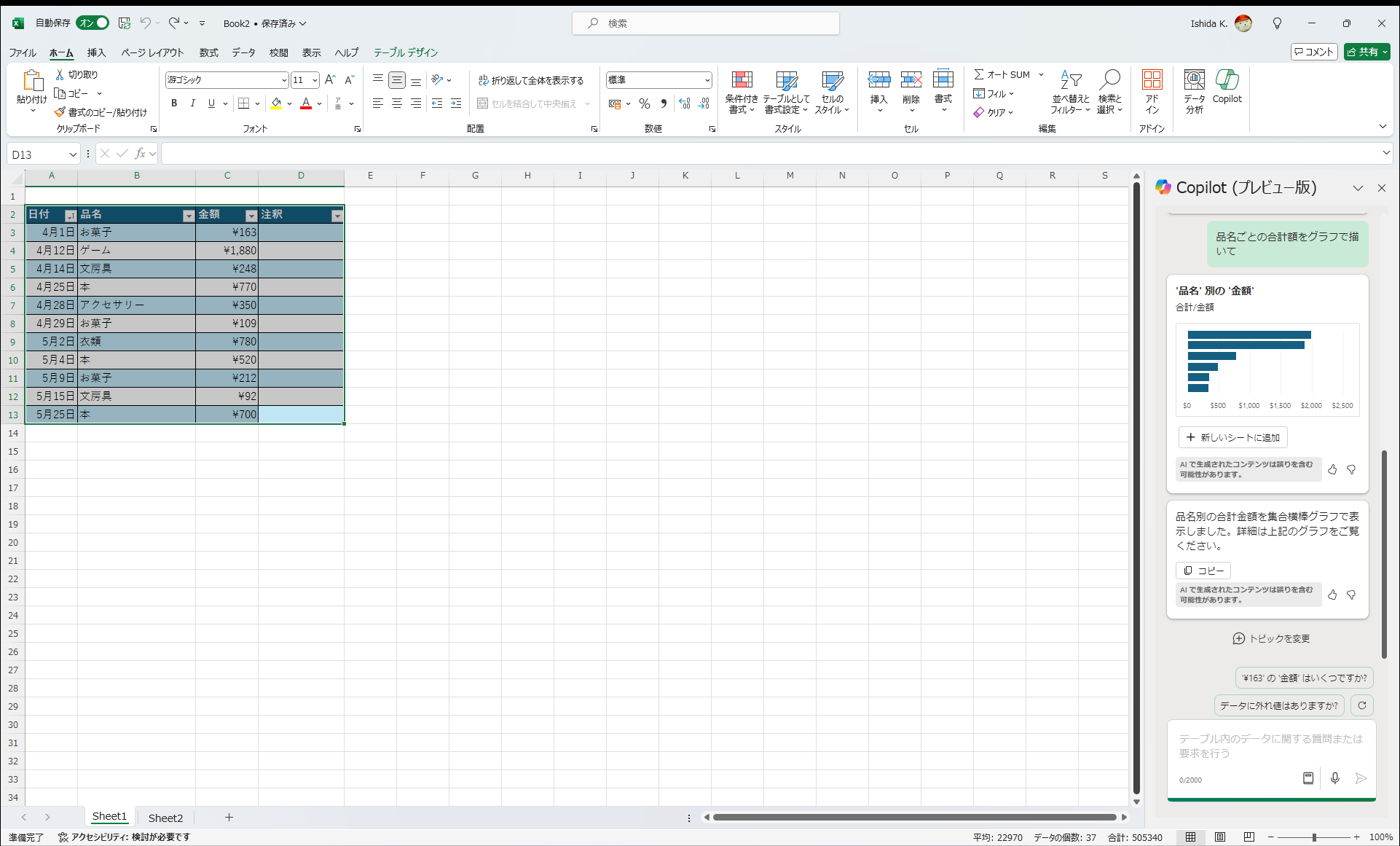Image resolution: width=1400 pixels, height=846 pixels.
Task: Click the refresh suggestions icon in Copilot
Action: tap(1361, 705)
